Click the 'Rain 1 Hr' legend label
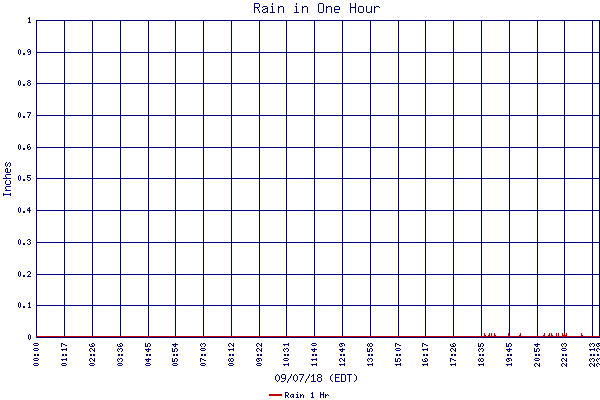The width and height of the screenshot is (600, 400). point(307,395)
